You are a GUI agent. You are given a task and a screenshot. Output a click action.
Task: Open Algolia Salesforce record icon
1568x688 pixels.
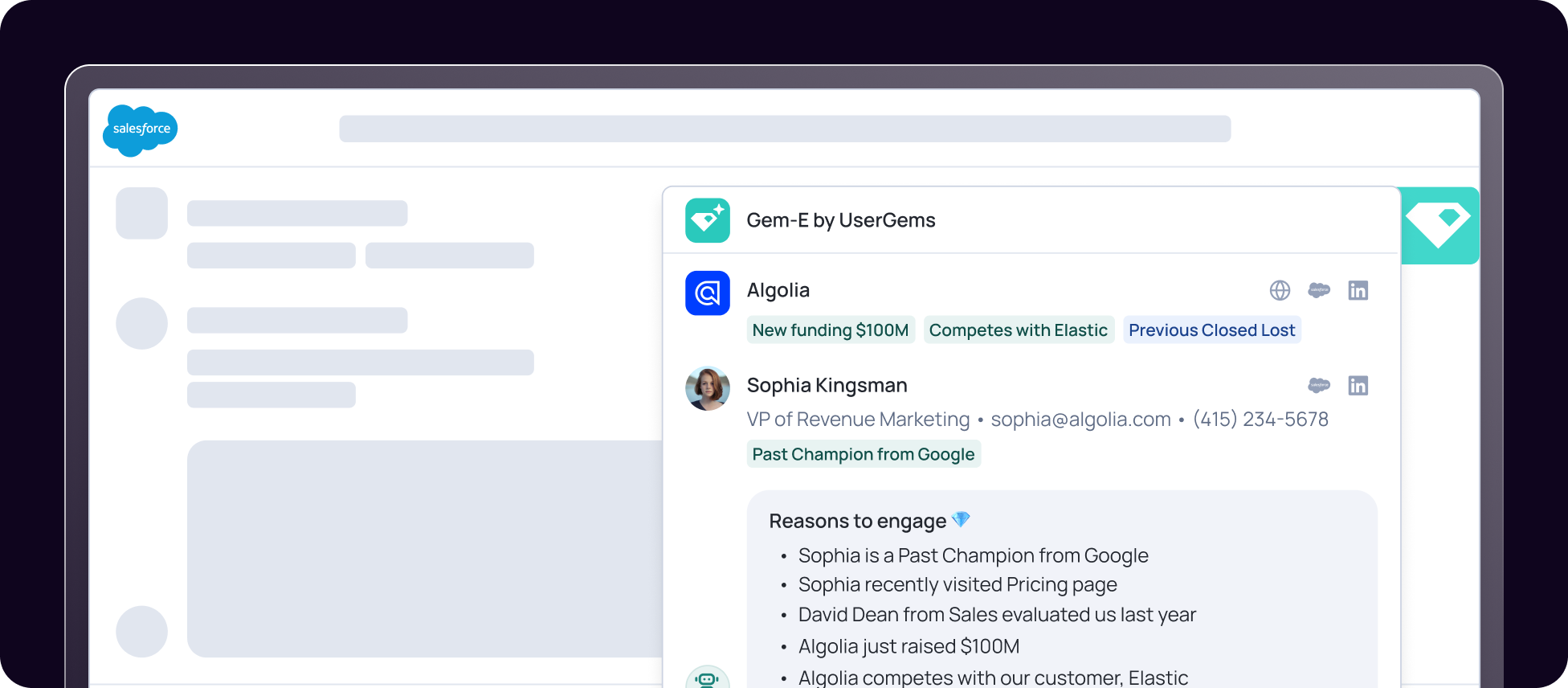tap(1319, 290)
